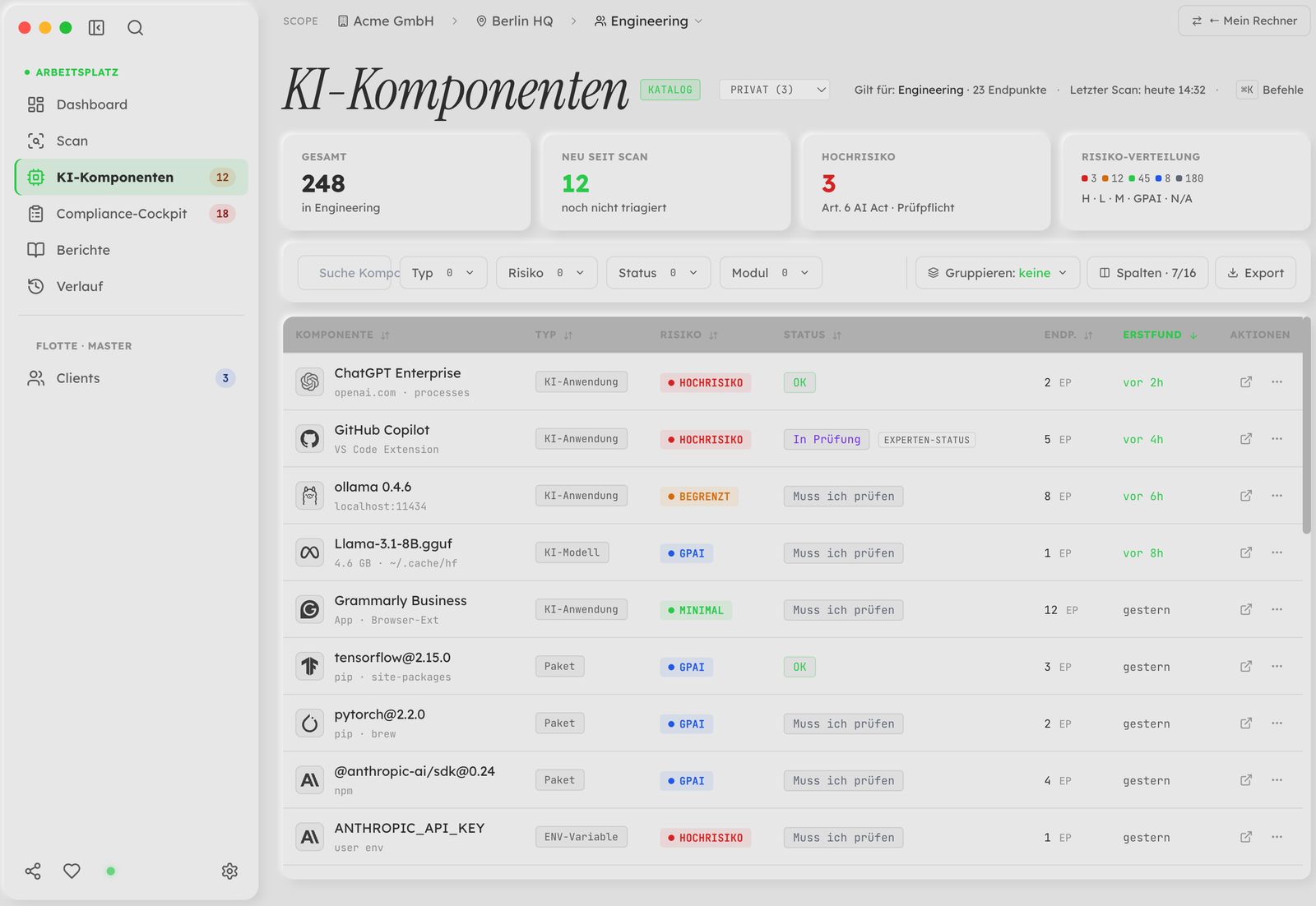Open Spalten 7/16 column settings
Screen dimensions: 1316x906
coord(1147,273)
